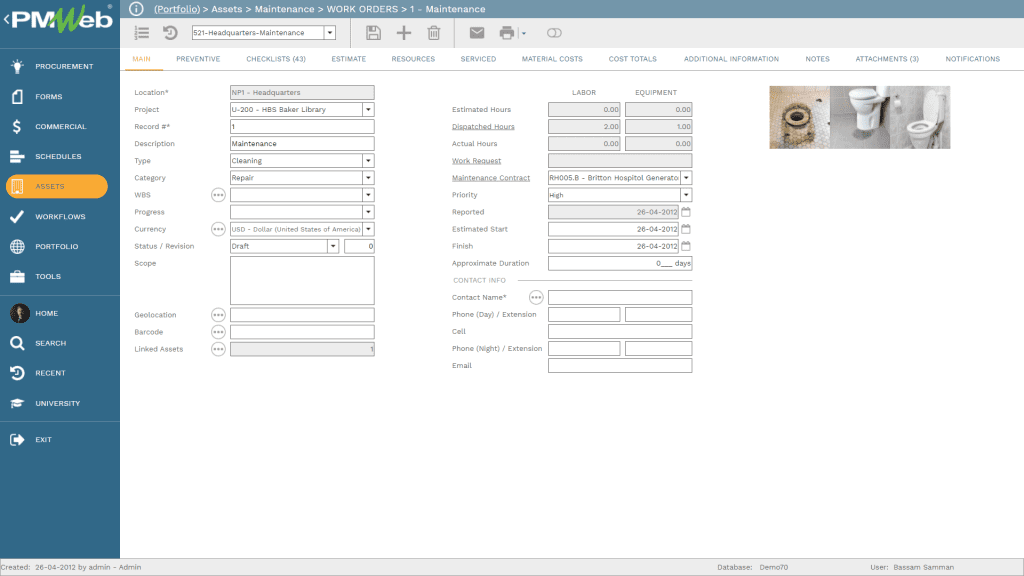Open Reported date calendar picker
The width and height of the screenshot is (1024, 576).
coord(686,212)
